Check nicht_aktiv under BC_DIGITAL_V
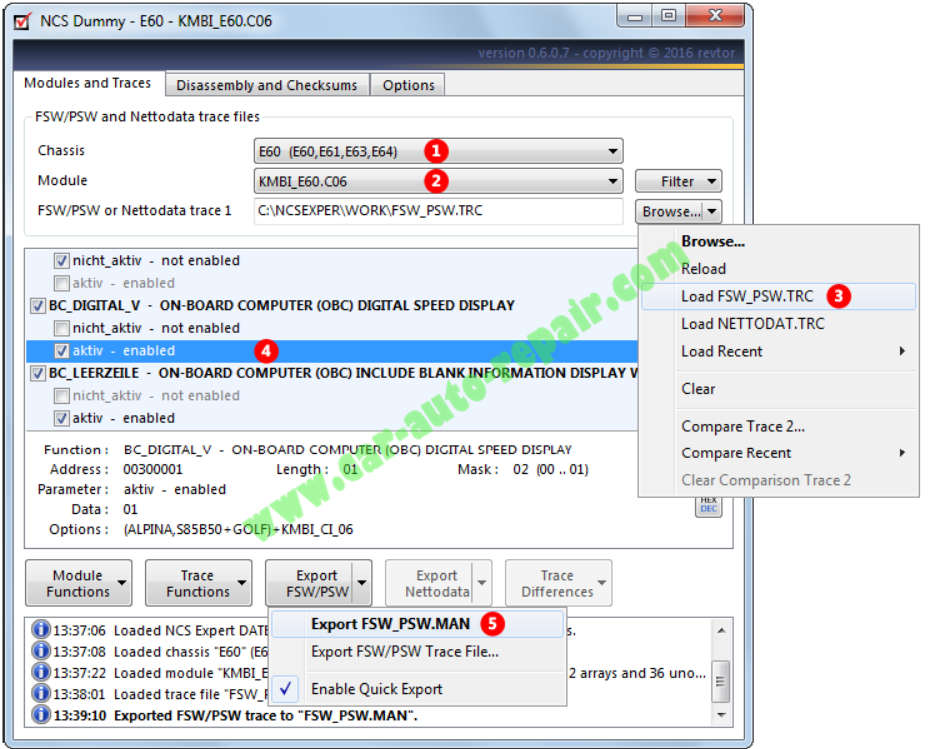 point(61,328)
